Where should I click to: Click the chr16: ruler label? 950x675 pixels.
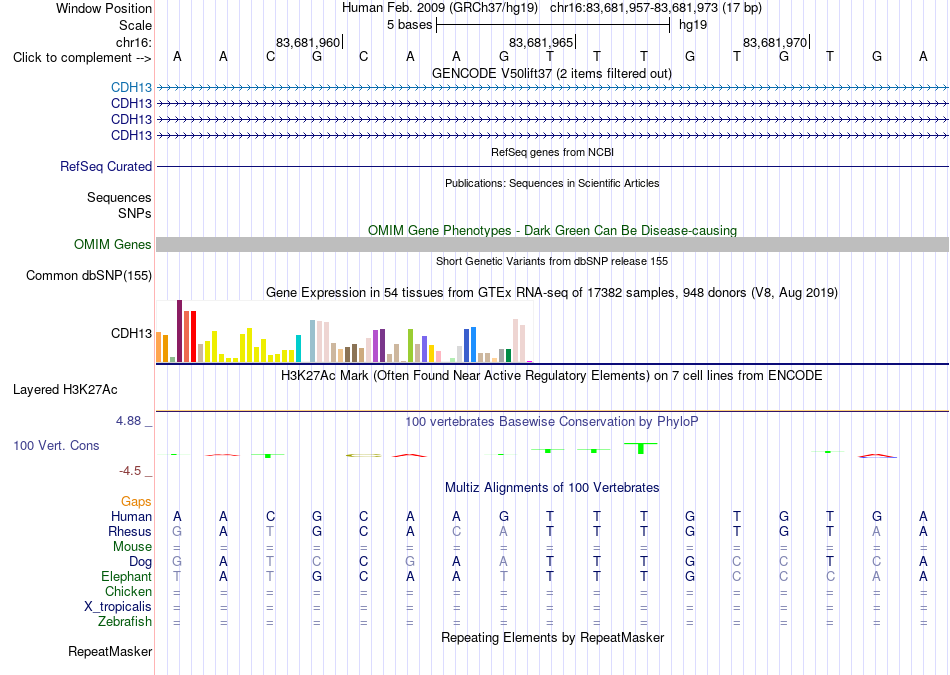click(x=133, y=42)
